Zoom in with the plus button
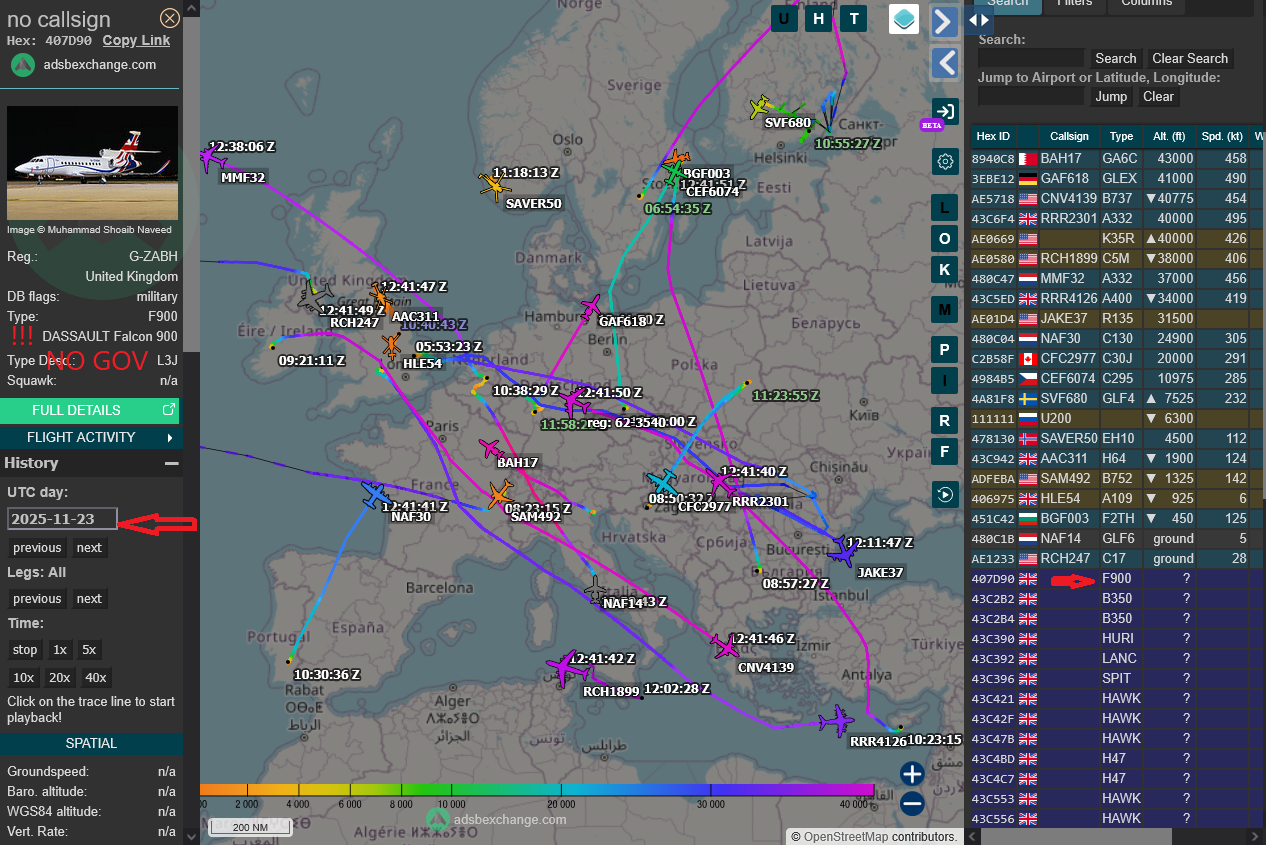The height and width of the screenshot is (845, 1266). tap(911, 773)
